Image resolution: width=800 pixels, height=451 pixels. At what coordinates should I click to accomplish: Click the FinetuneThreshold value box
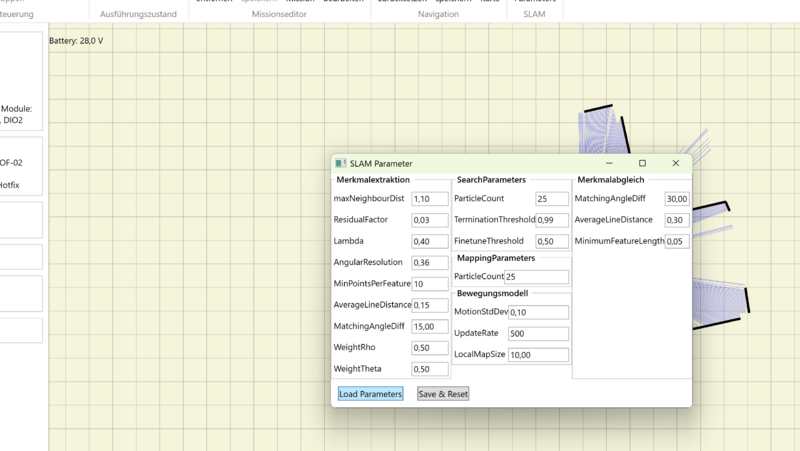(x=552, y=242)
